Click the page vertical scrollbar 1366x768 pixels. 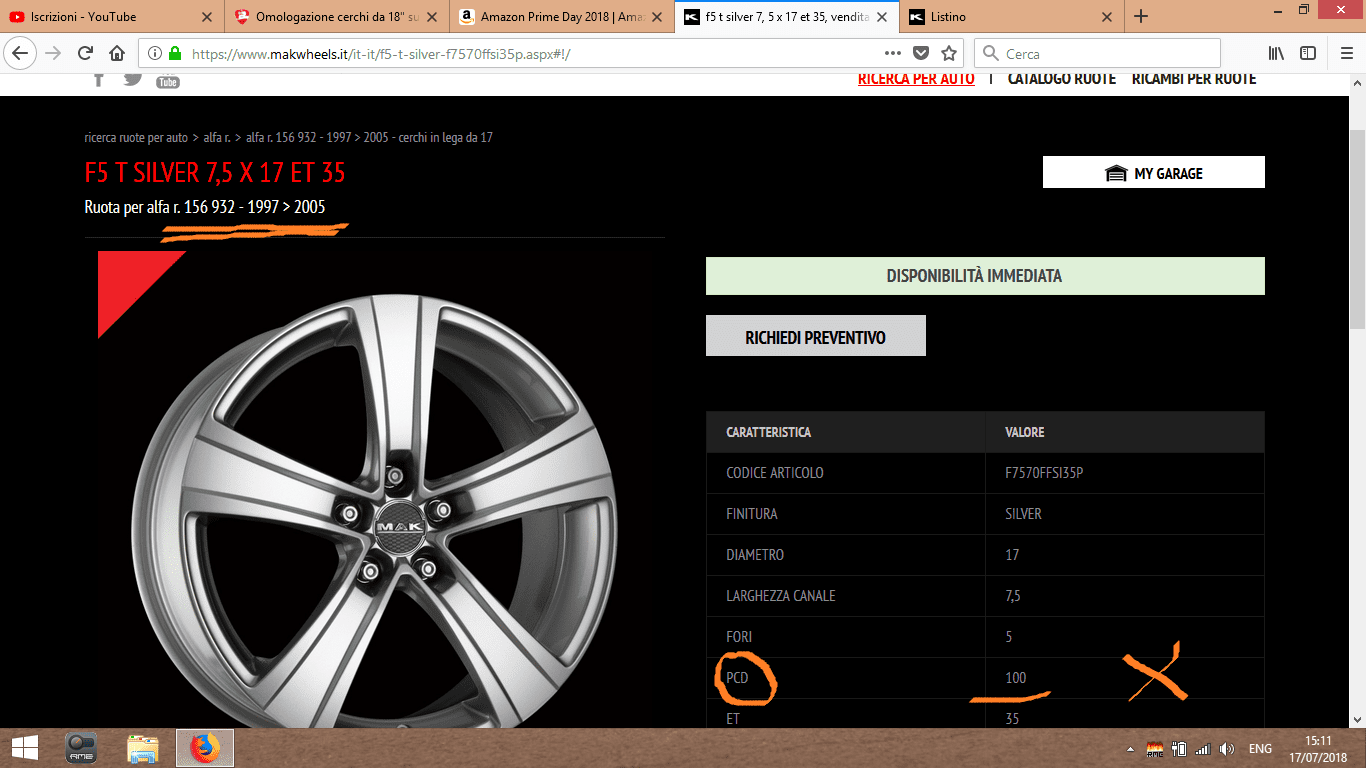(1357, 230)
